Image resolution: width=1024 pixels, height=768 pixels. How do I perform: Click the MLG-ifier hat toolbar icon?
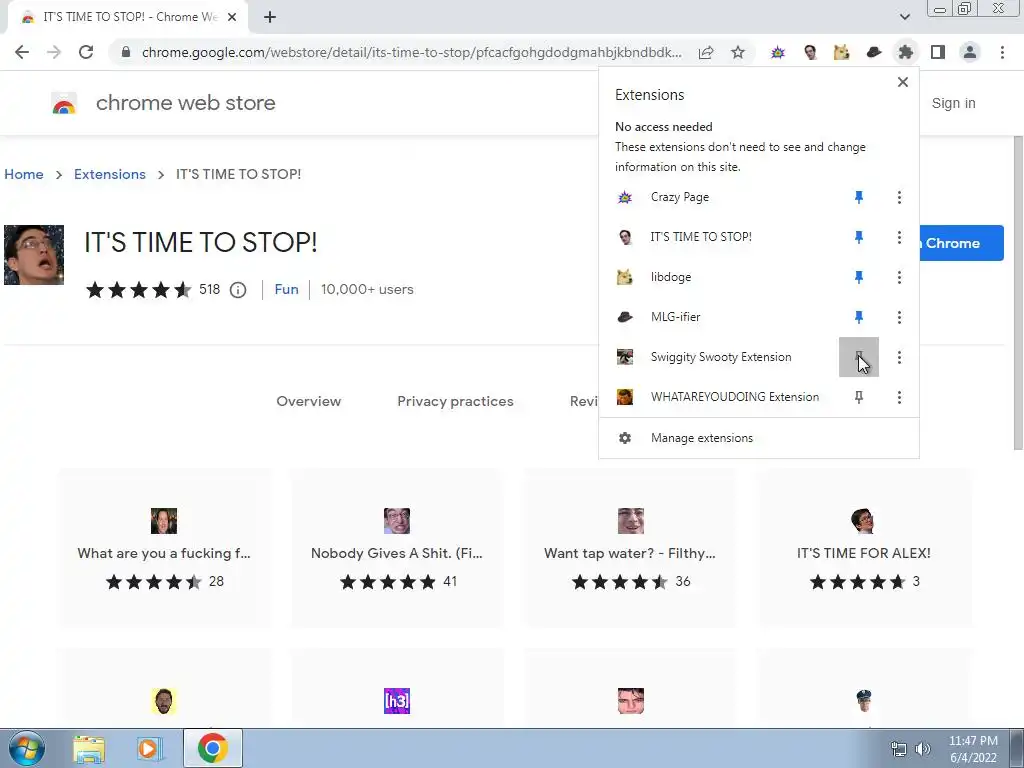pos(874,52)
